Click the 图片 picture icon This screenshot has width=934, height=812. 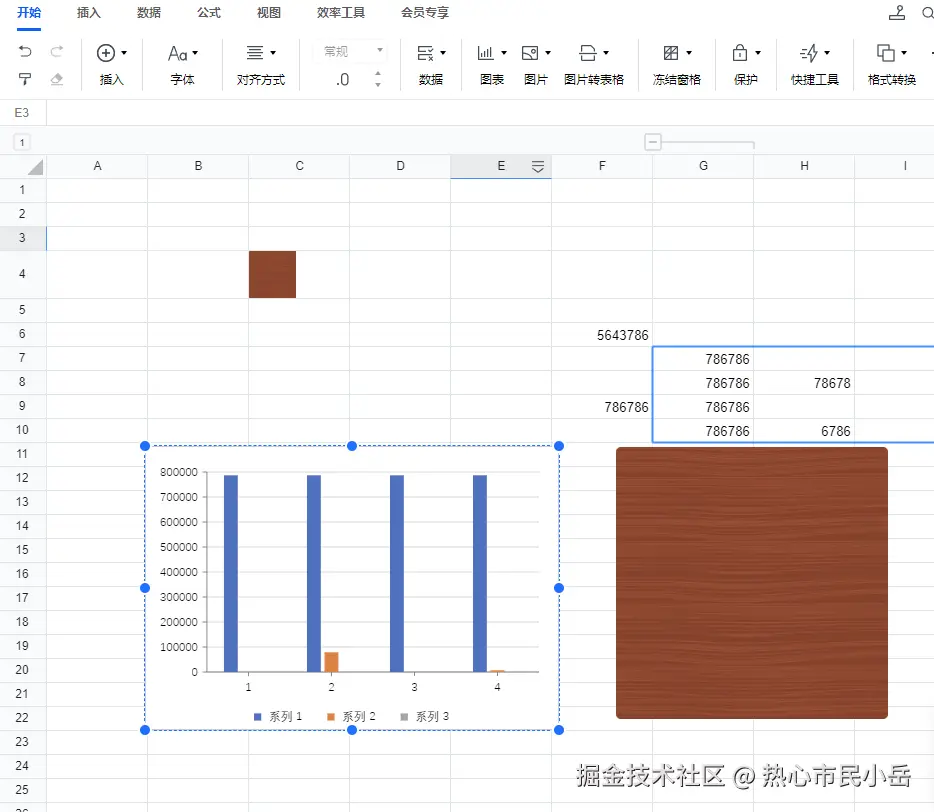pyautogui.click(x=530, y=53)
